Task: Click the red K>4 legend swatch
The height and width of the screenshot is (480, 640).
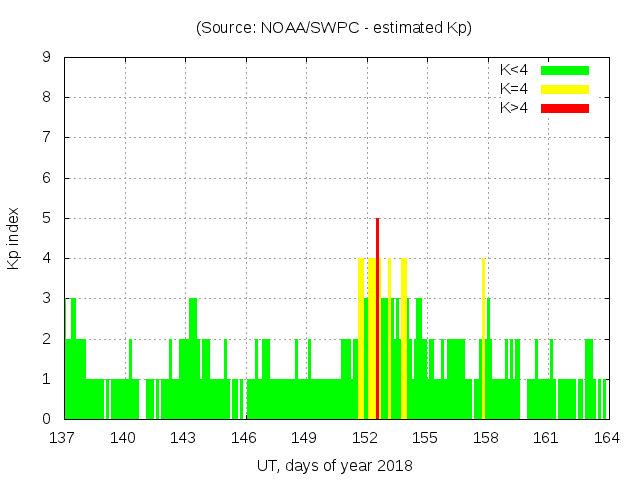Action: click(x=565, y=108)
